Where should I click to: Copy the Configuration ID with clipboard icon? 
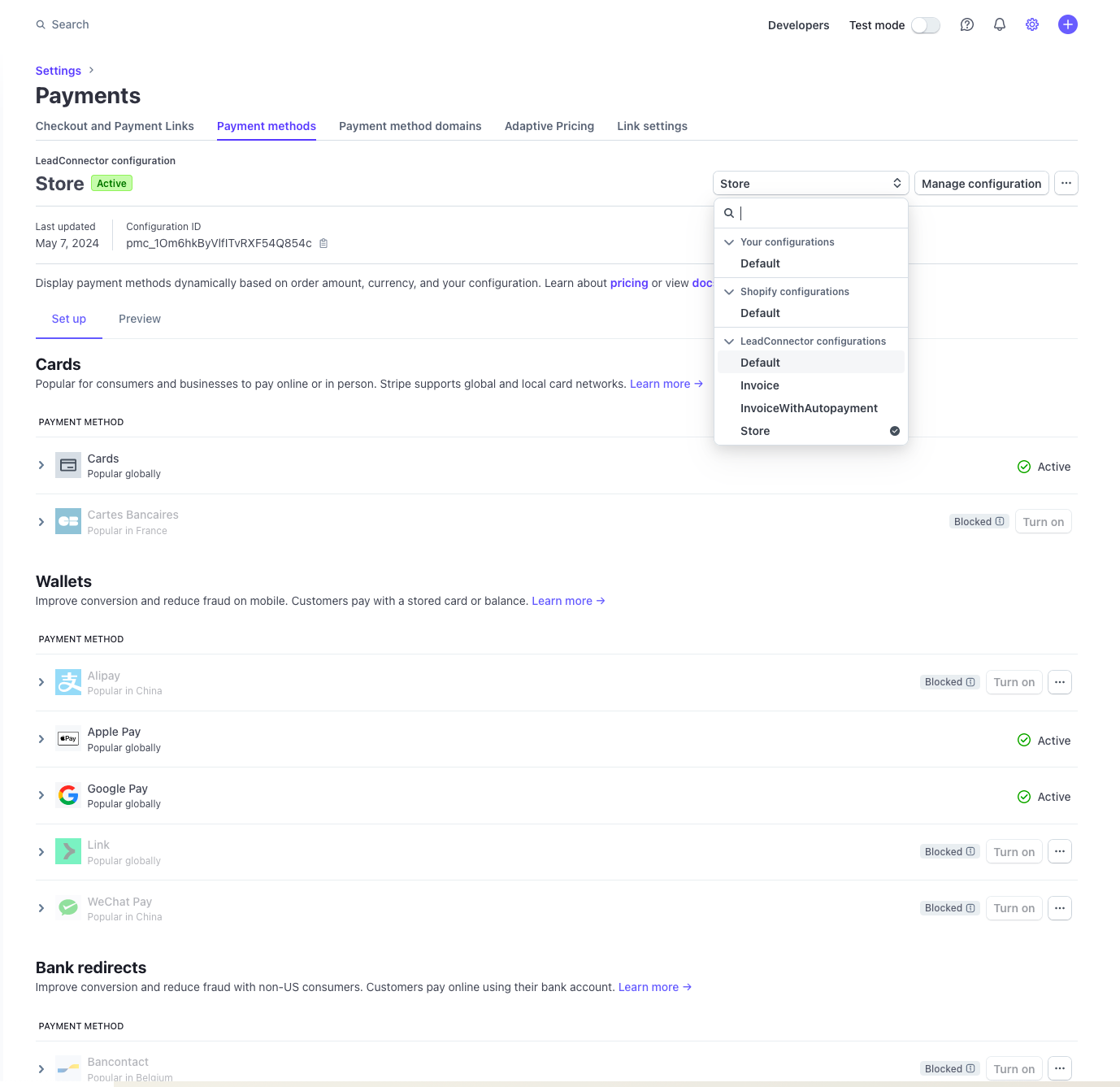coord(323,243)
